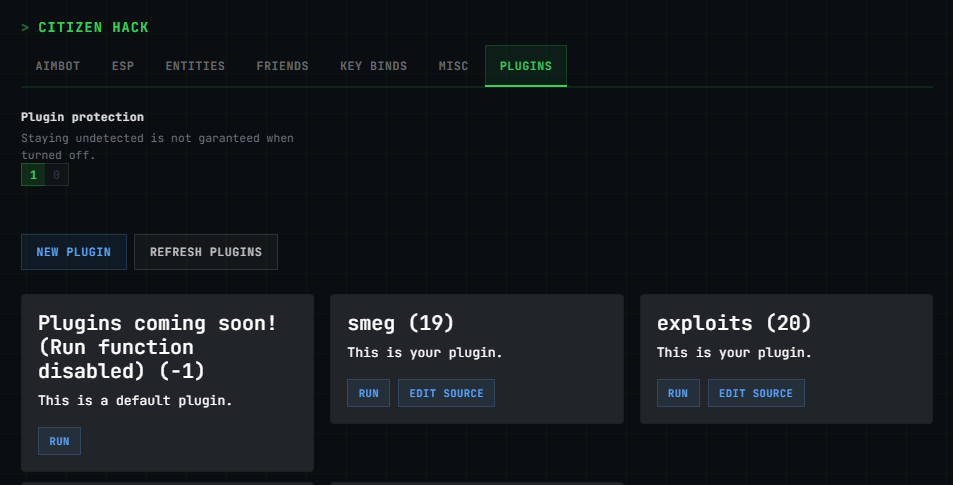Disable plugin protection with the 0 option
Viewport: 953px width, 485px height.
[x=56, y=175]
